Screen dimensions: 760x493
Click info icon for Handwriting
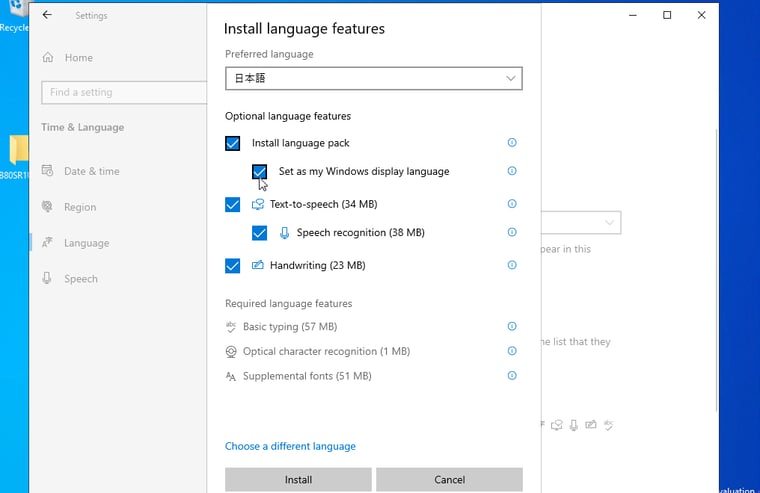[512, 265]
